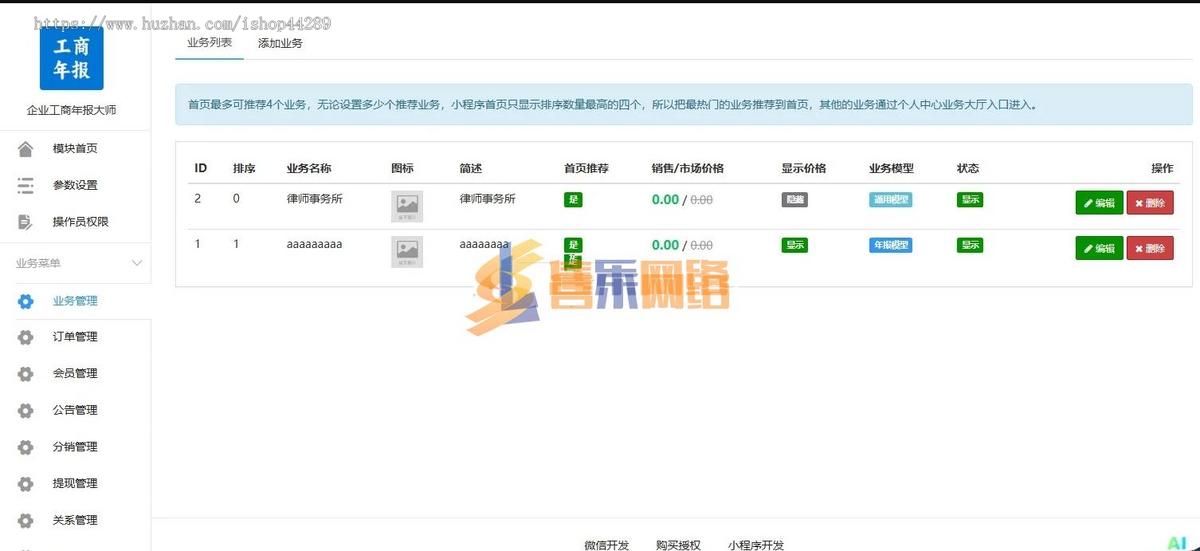Click the 首页推荐 column header
This screenshot has height=551, width=1200.
coord(586,168)
